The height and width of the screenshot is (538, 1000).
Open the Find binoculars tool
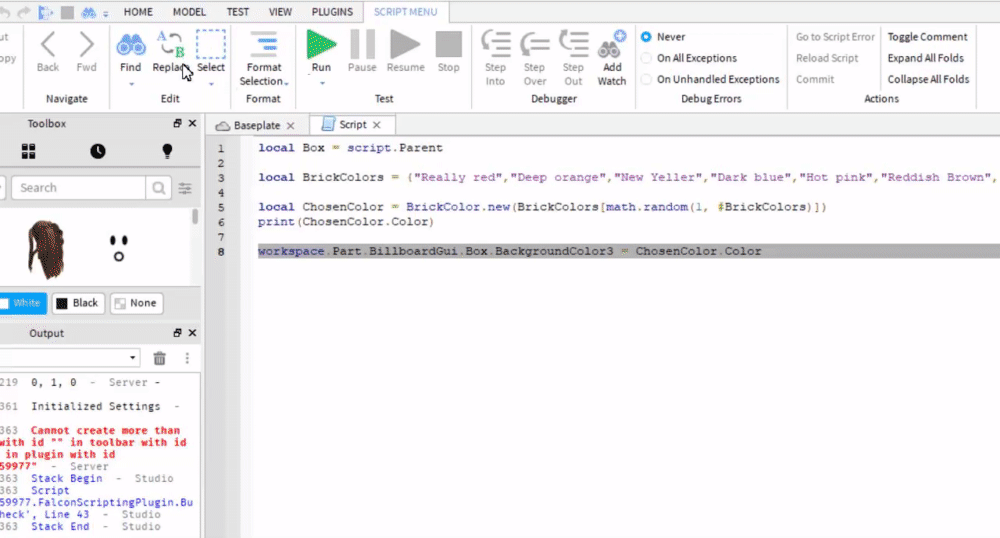131,45
